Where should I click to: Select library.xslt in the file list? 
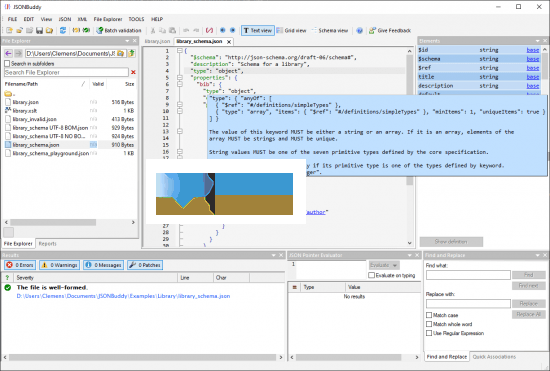[x=25, y=110]
